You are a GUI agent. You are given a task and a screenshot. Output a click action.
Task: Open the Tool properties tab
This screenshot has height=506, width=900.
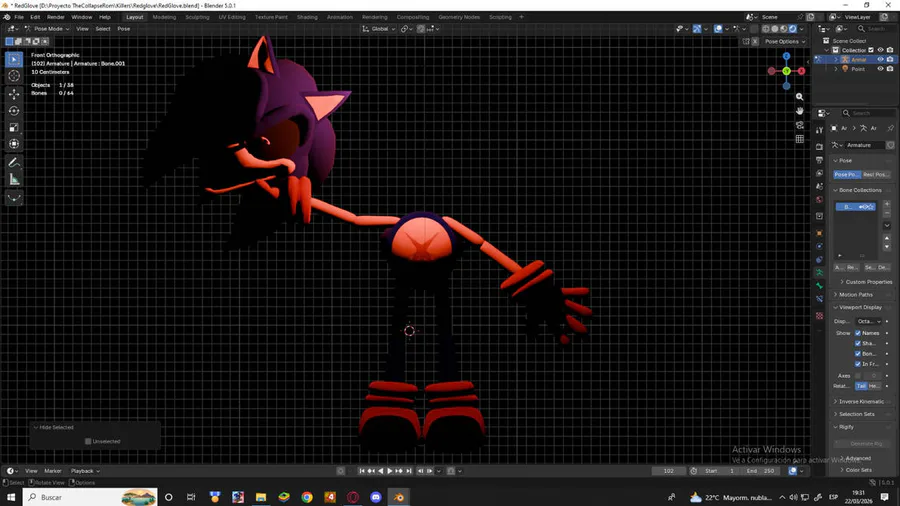pos(820,130)
